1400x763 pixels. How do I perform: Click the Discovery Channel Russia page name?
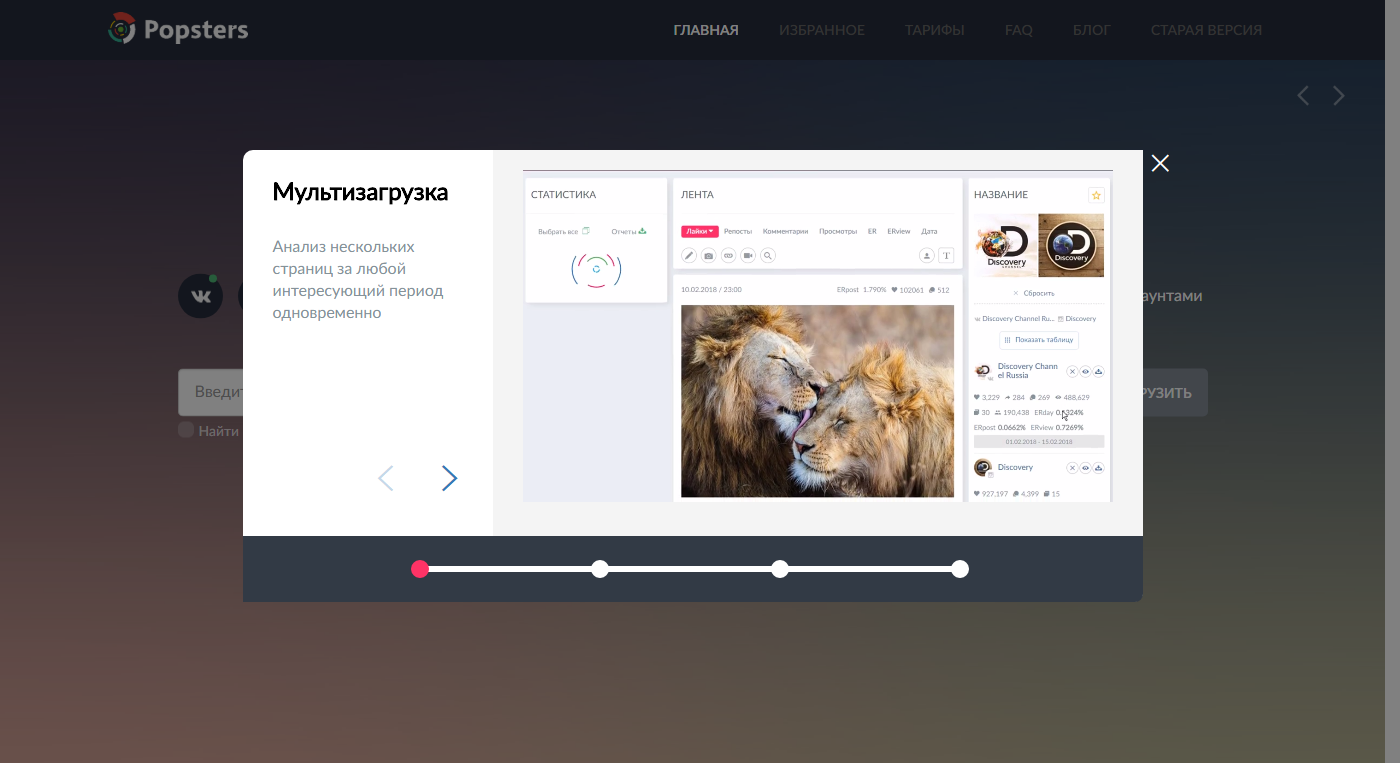click(1028, 371)
